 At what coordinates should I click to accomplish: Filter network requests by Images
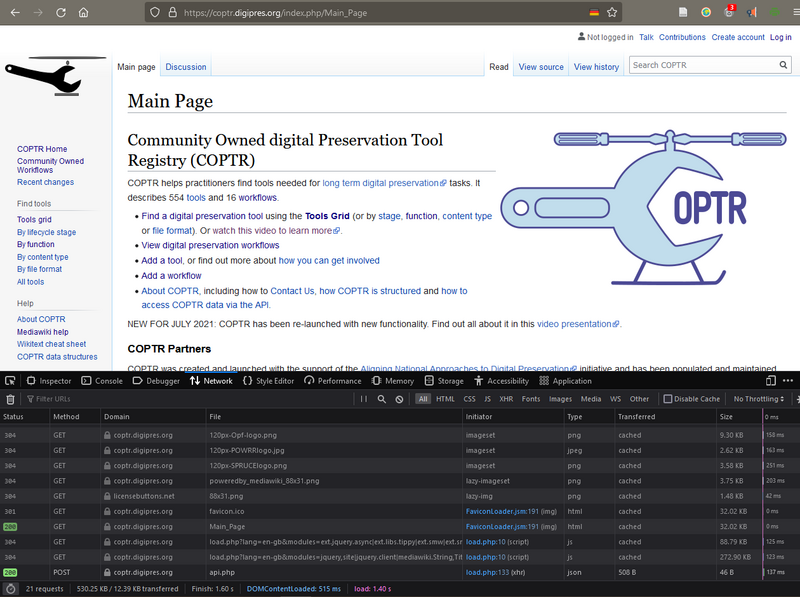coord(561,399)
